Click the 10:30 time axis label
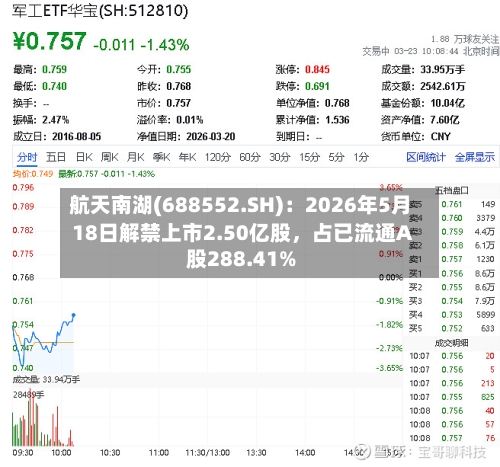500x467 pixels. click(x=110, y=453)
